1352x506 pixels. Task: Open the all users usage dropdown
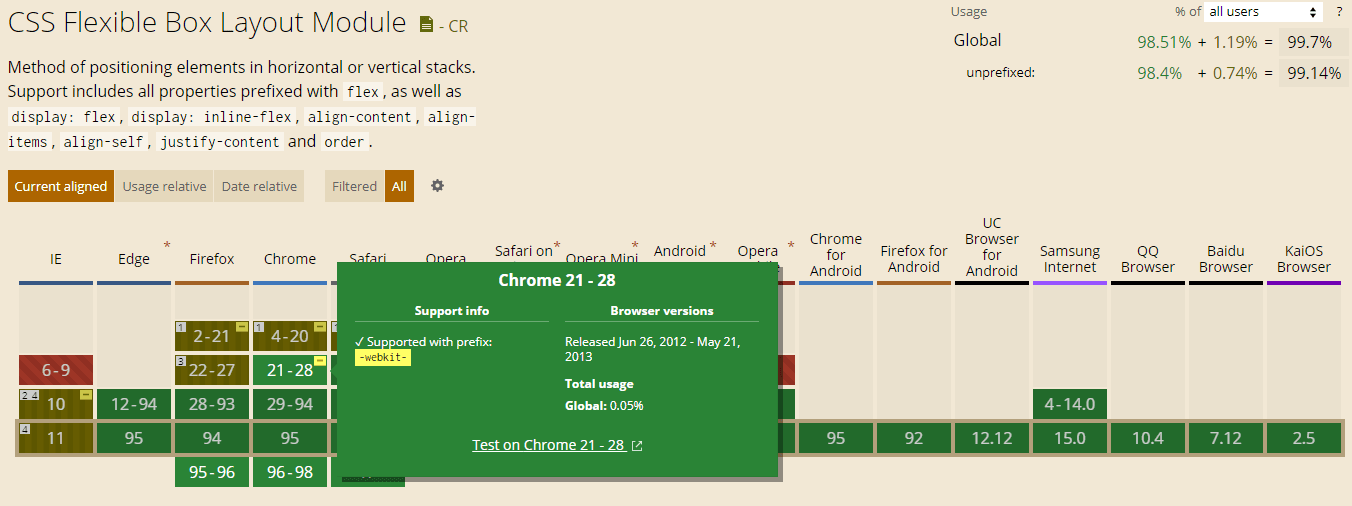click(x=1263, y=12)
